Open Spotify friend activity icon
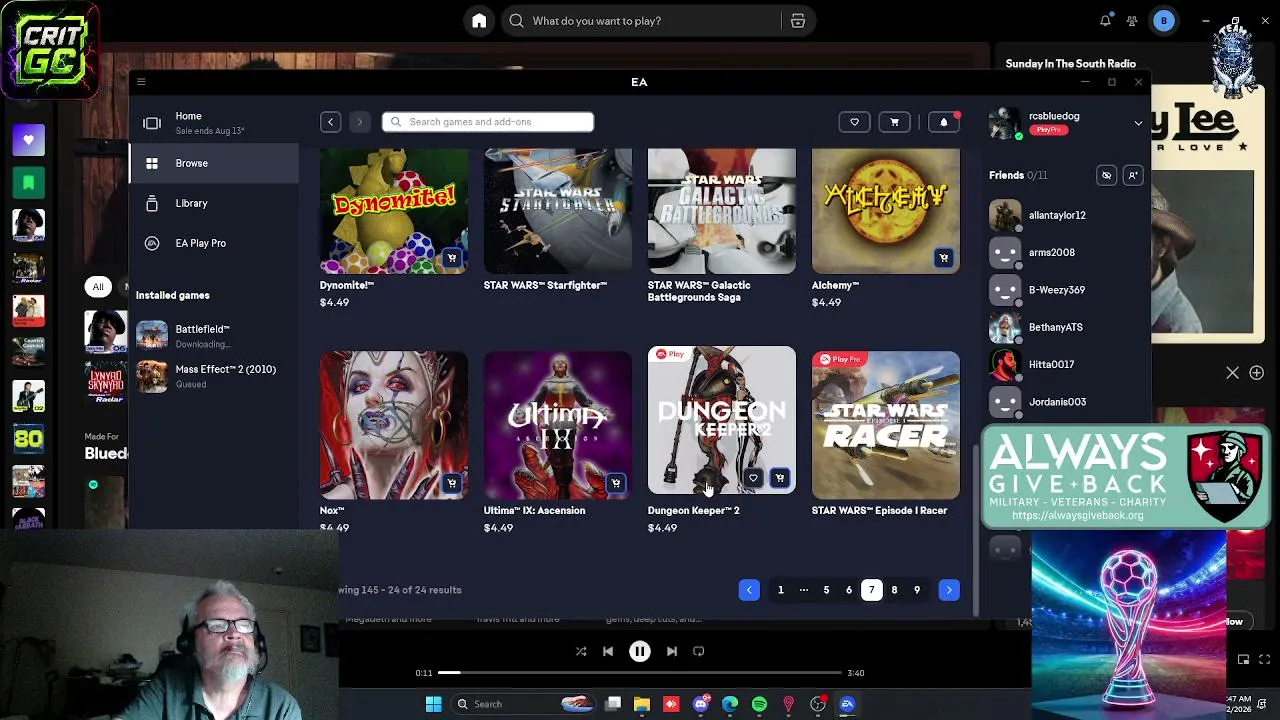The height and width of the screenshot is (720, 1280). pyautogui.click(x=1132, y=21)
